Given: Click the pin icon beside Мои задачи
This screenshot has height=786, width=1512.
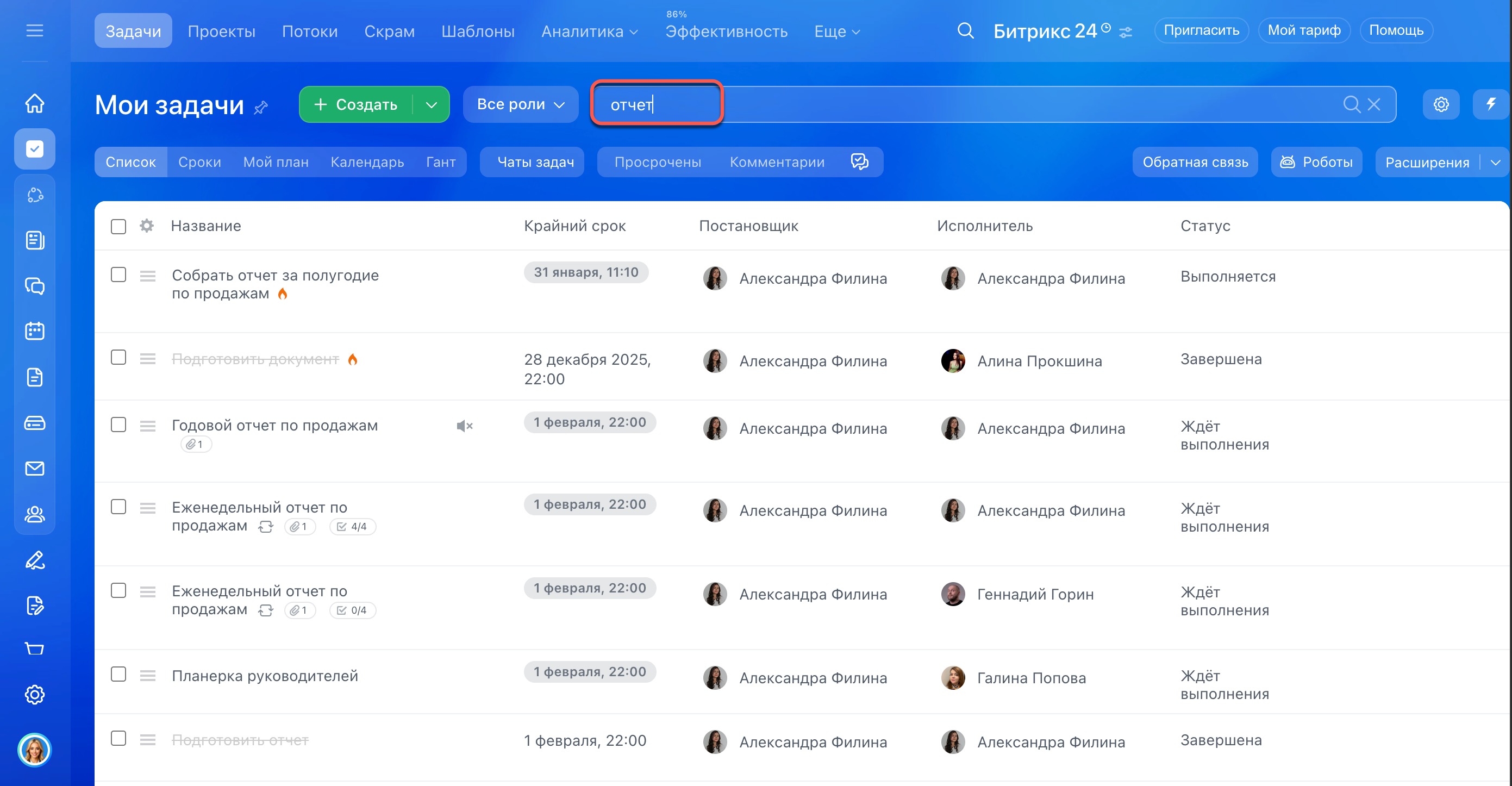Looking at the screenshot, I should (261, 108).
